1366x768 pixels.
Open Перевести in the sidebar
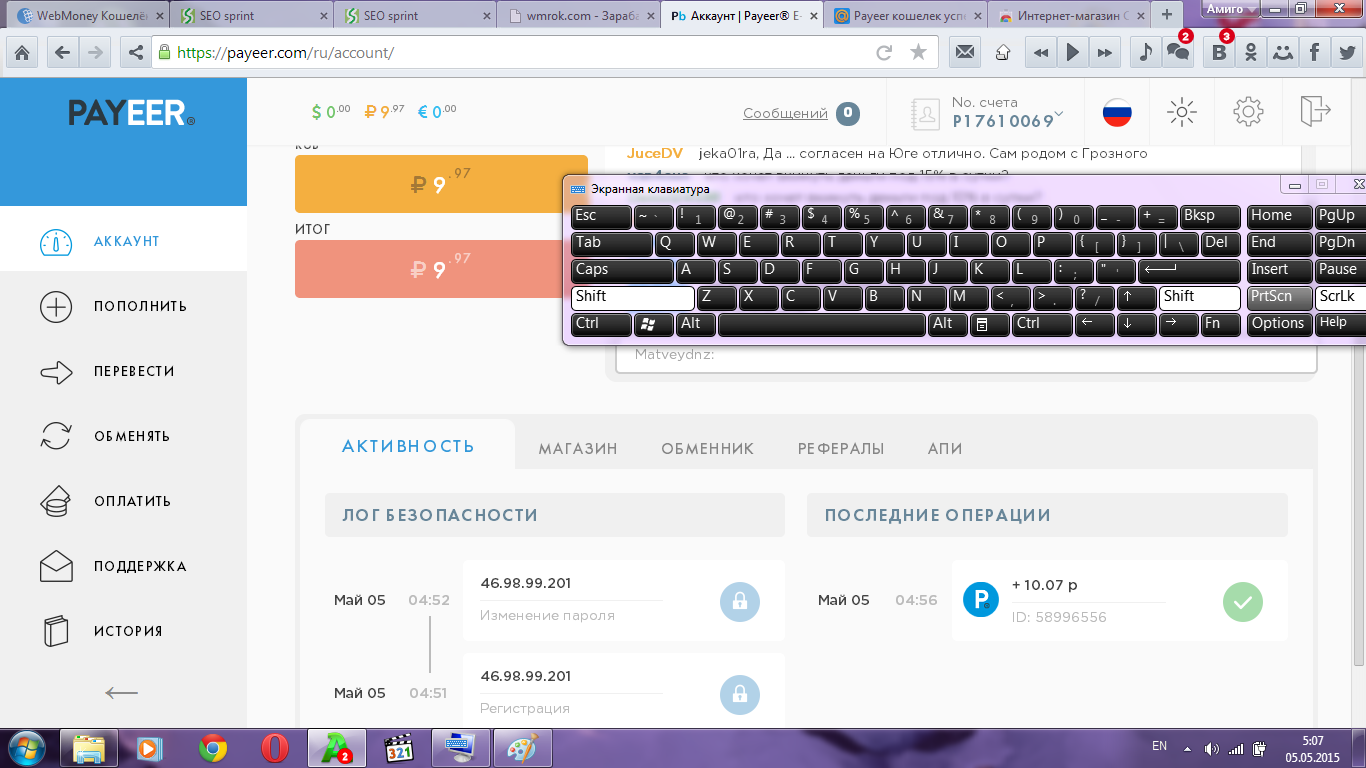point(123,371)
